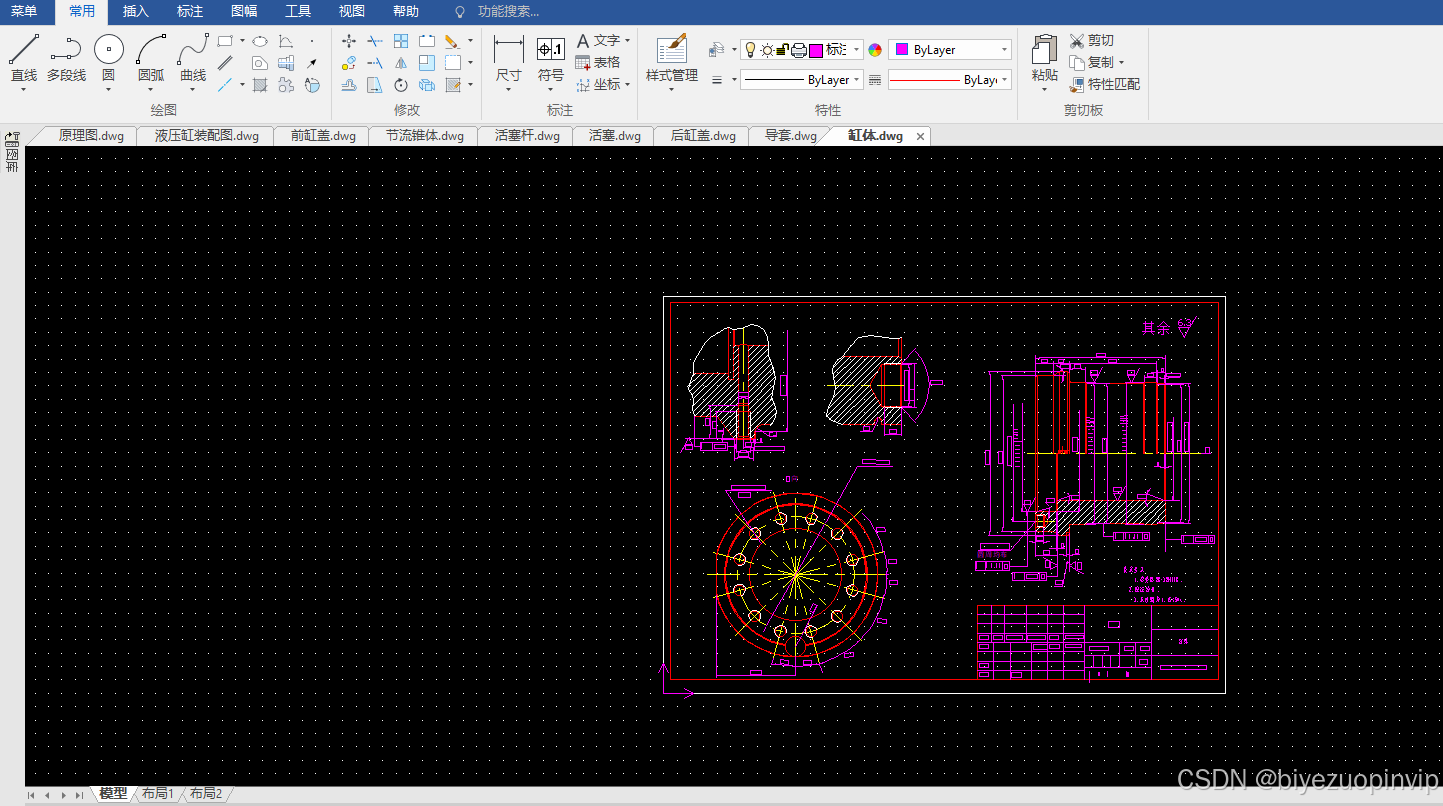Image resolution: width=1443 pixels, height=806 pixels.
Task: Click the magenta layer color swatch
Action: (x=816, y=50)
